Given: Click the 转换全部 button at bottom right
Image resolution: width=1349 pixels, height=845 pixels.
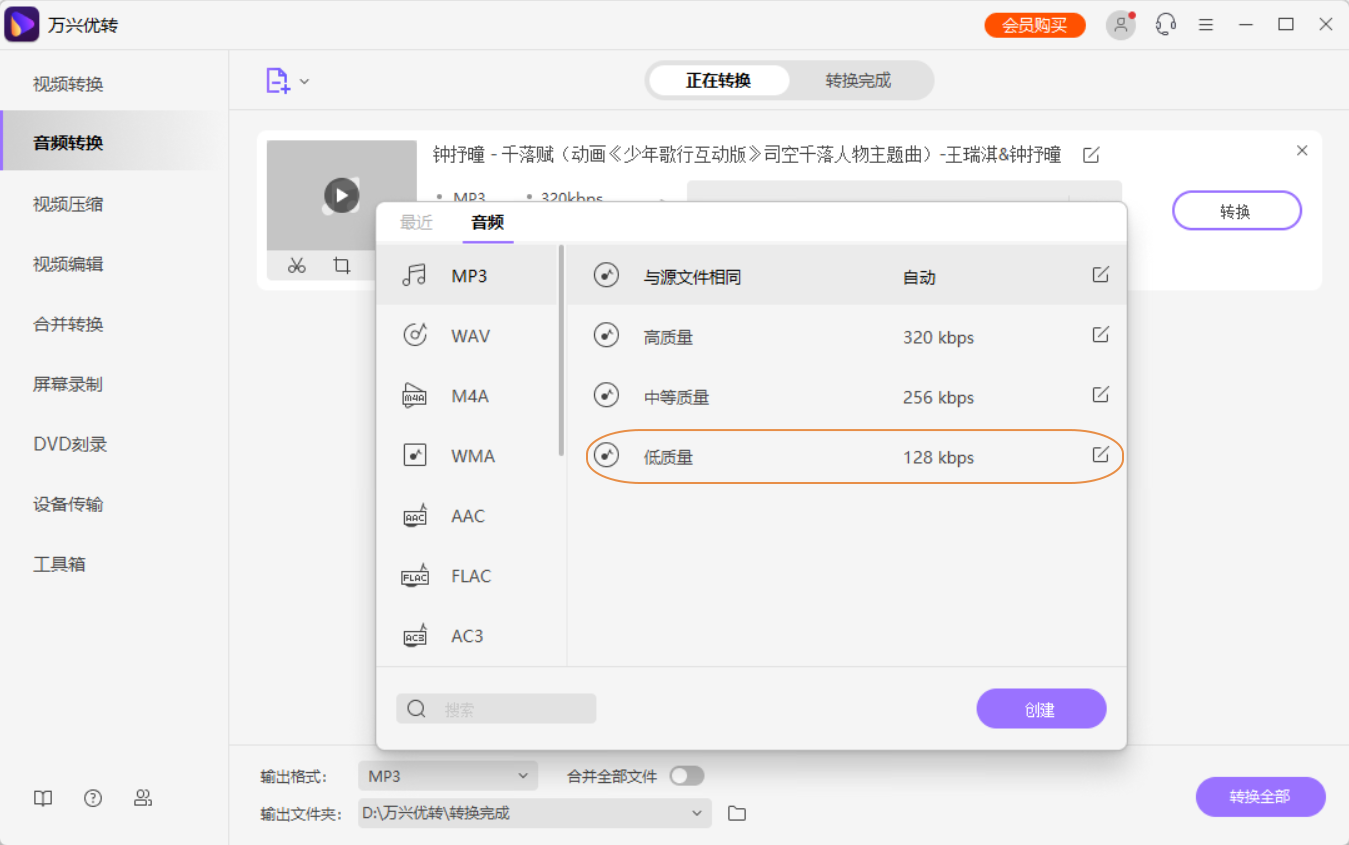Looking at the screenshot, I should point(1260,797).
